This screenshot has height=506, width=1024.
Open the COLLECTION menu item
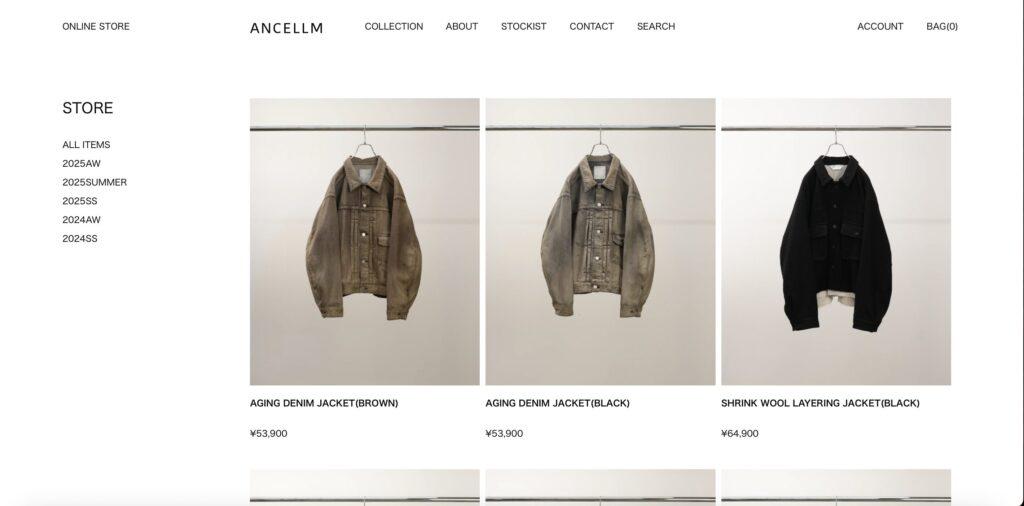coord(394,27)
